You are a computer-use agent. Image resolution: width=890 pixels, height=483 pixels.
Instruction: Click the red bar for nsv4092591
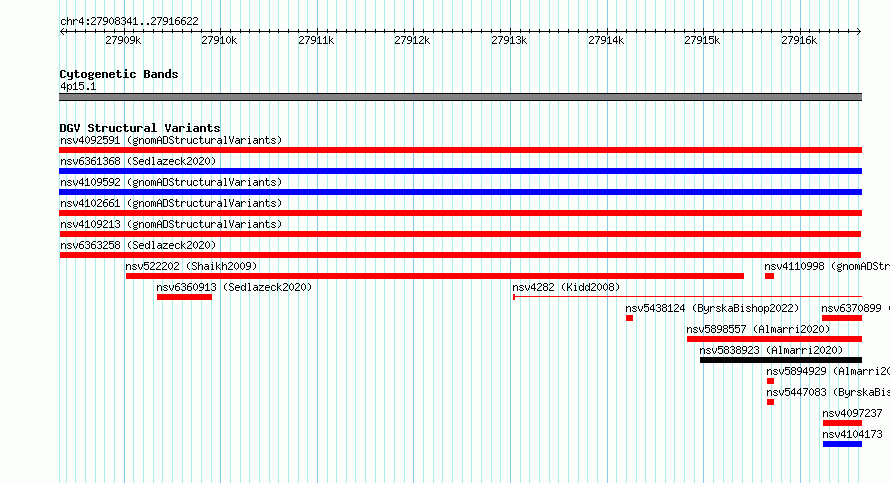[460, 150]
